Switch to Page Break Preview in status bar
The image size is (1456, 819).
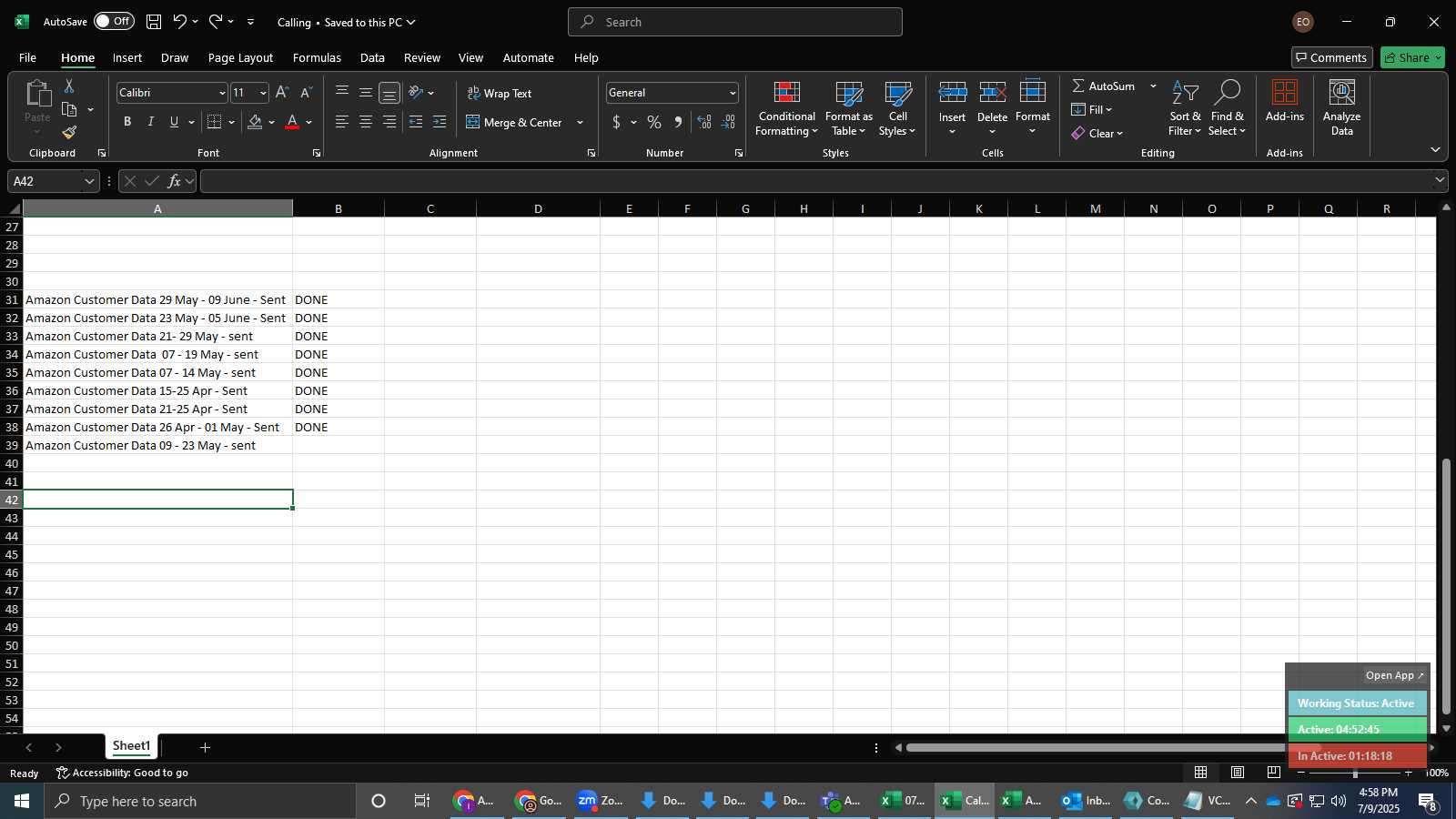[1273, 773]
